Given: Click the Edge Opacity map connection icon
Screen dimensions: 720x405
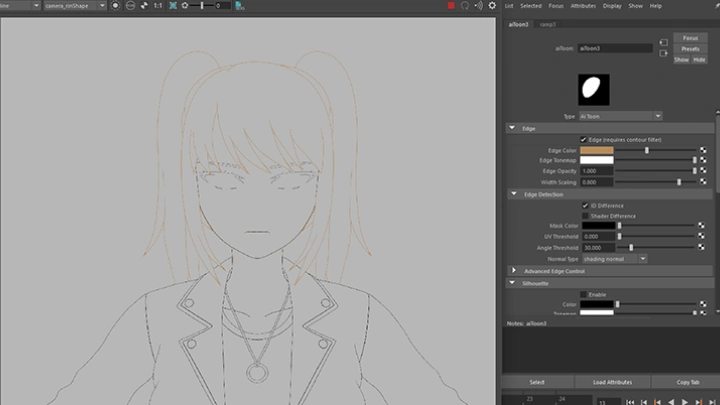Looking at the screenshot, I should click(x=703, y=170).
